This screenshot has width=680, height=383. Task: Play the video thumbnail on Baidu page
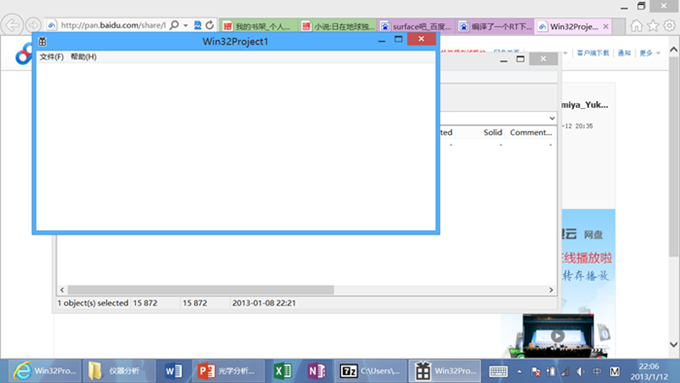coord(558,335)
